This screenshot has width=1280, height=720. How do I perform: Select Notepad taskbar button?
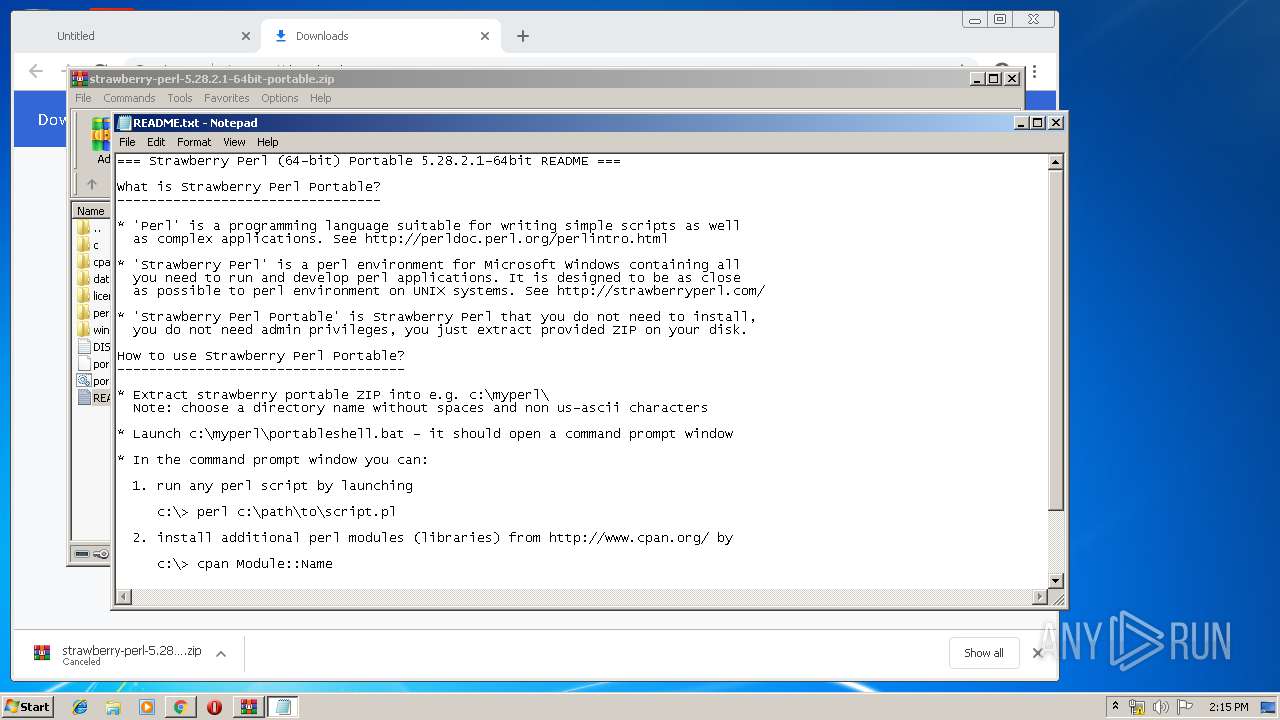(x=283, y=707)
